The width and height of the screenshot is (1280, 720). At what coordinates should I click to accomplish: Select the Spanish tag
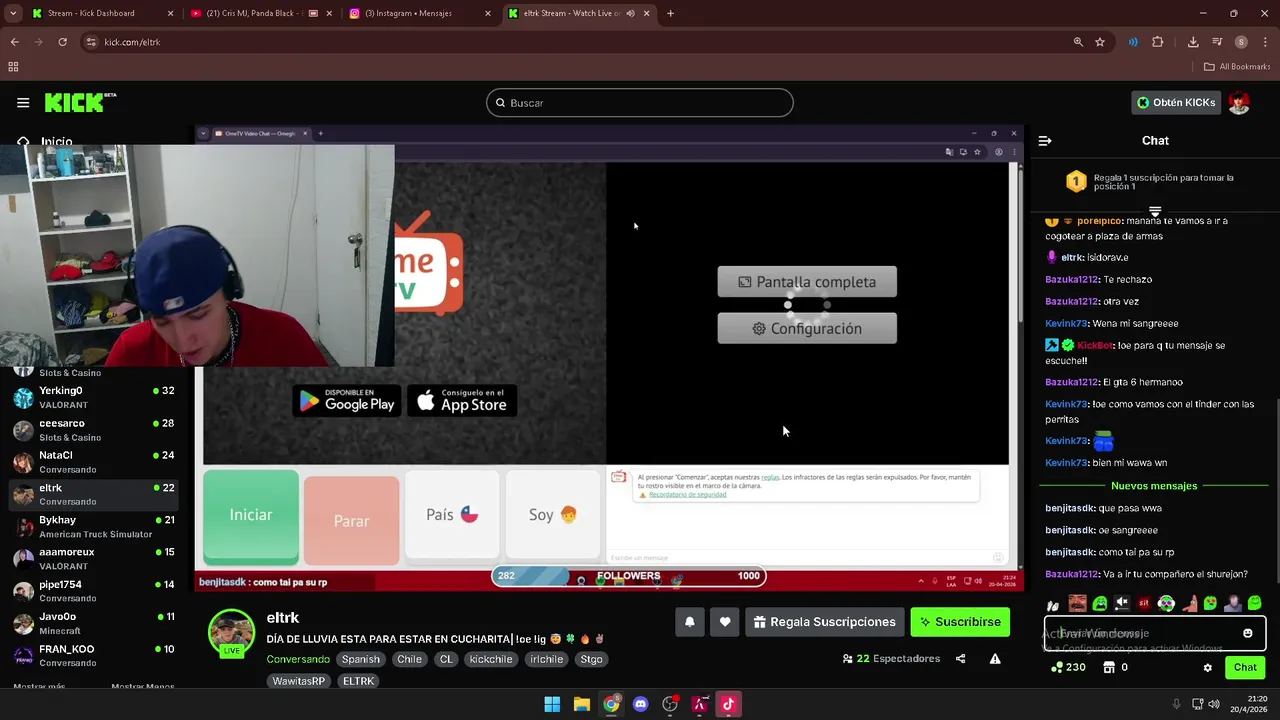point(361,659)
